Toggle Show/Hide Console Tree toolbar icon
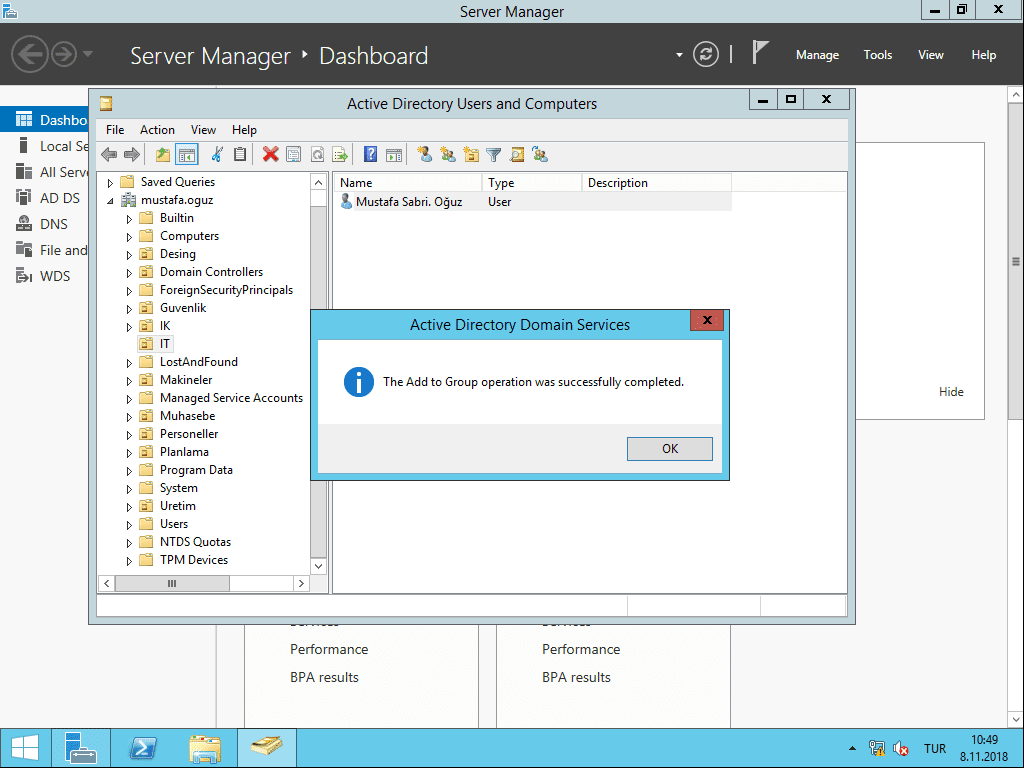The width and height of the screenshot is (1024, 768). click(x=187, y=155)
